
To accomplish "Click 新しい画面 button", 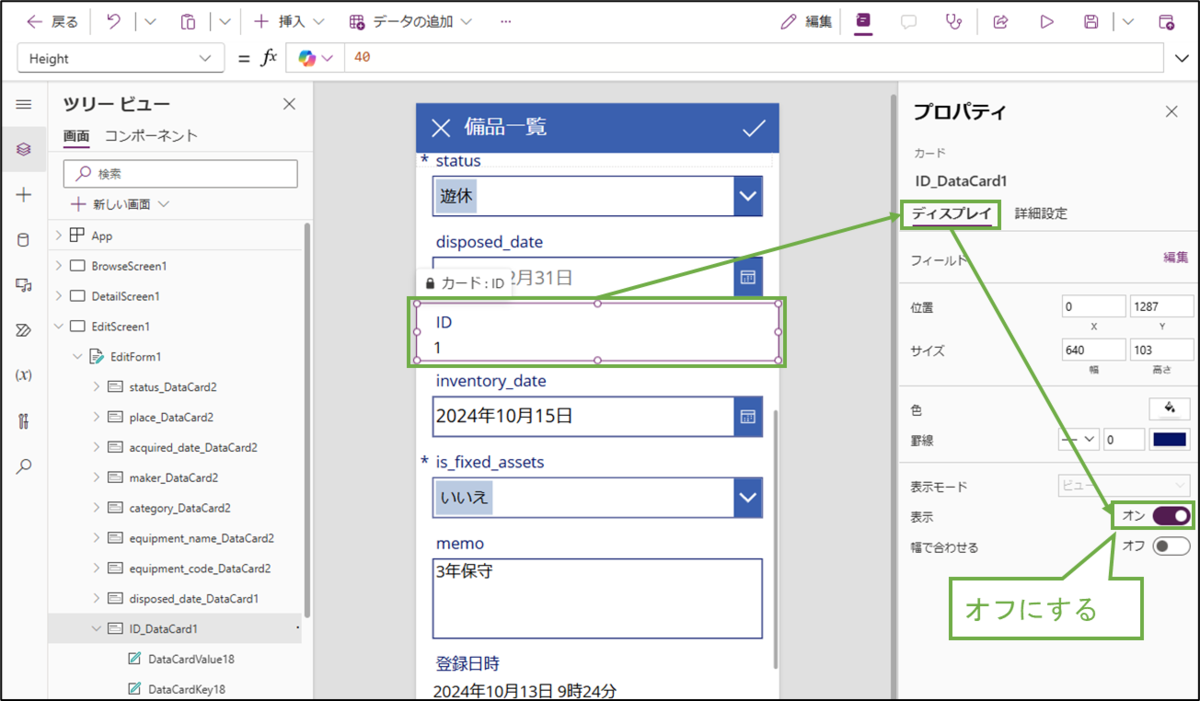I will [x=120, y=204].
